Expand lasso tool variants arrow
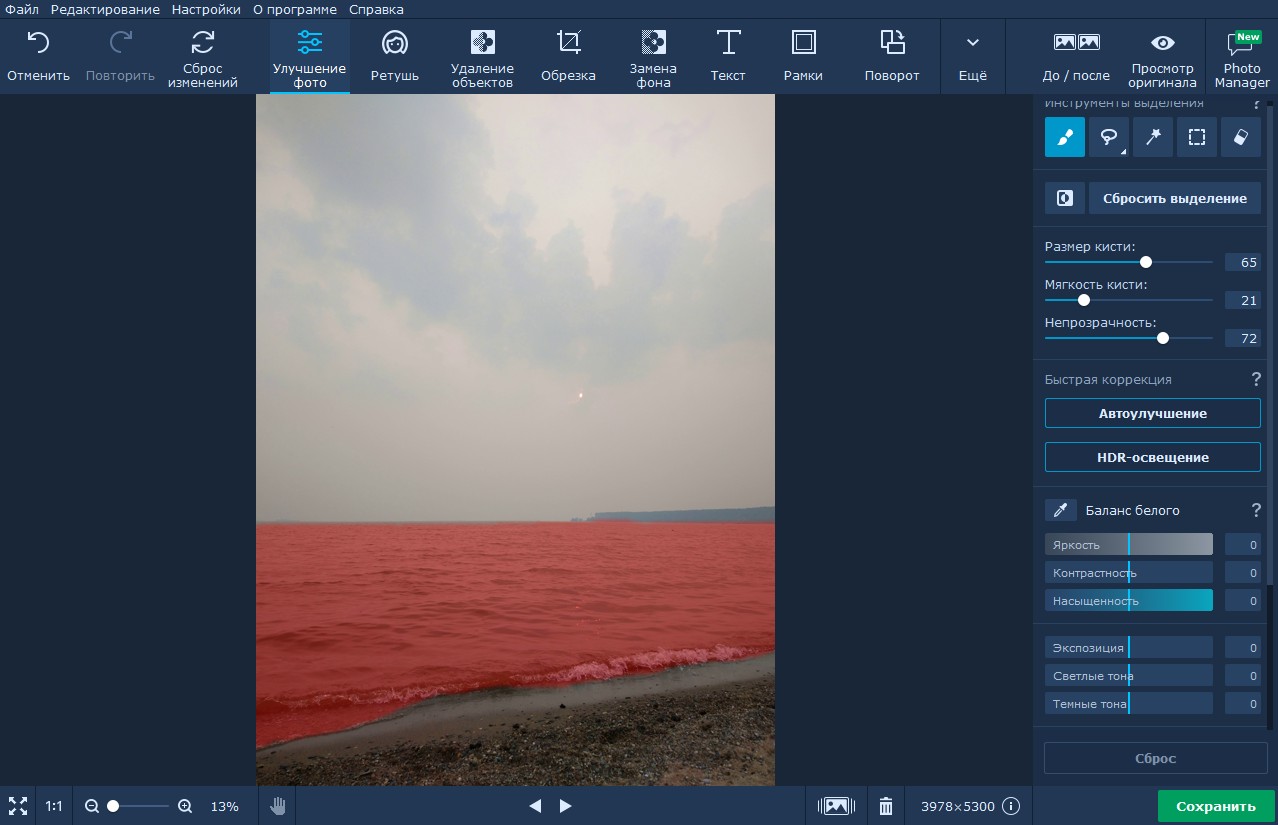Screen dimensions: 1278x825 [1123, 152]
